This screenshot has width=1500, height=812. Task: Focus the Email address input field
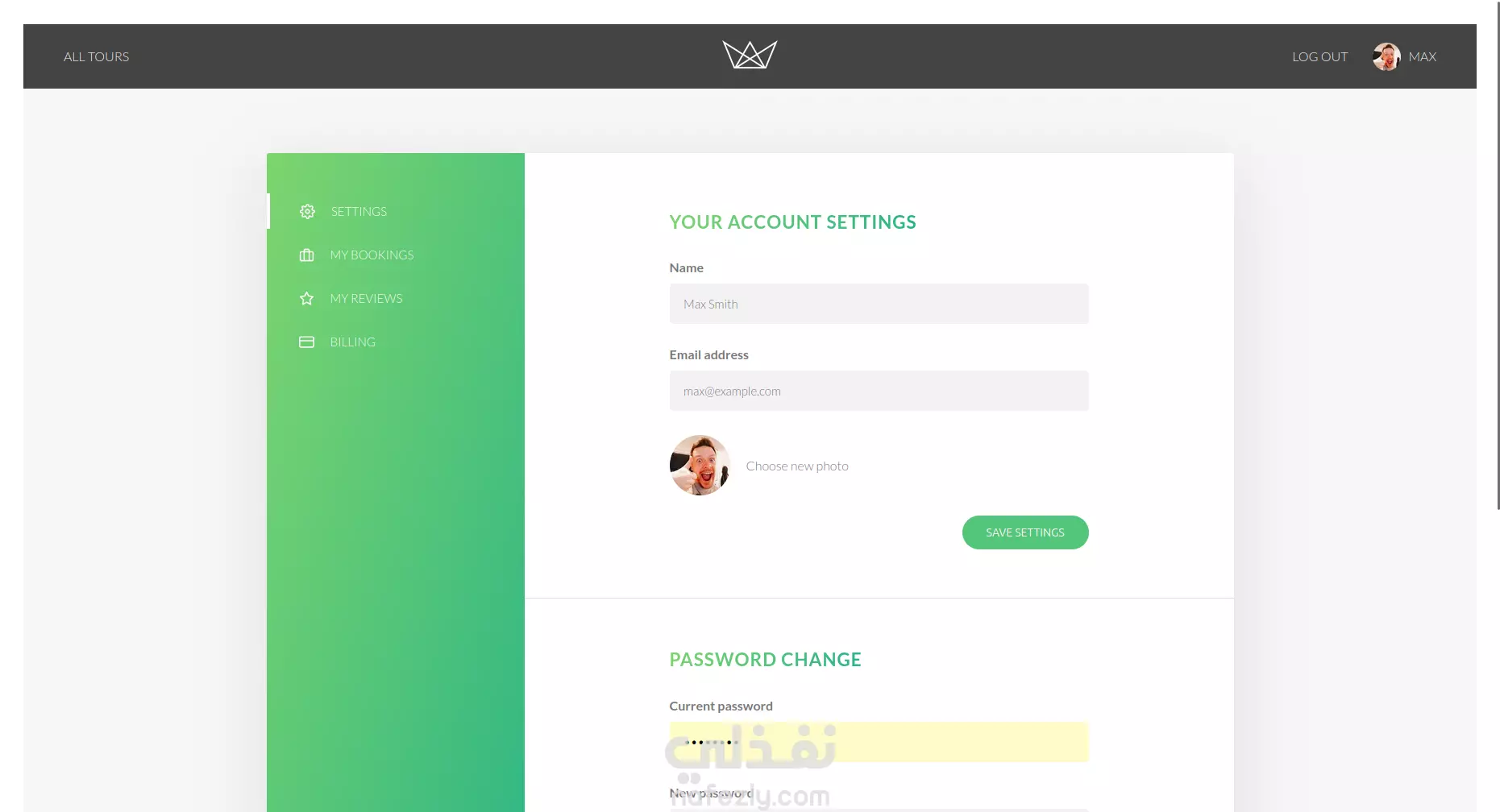click(x=879, y=391)
